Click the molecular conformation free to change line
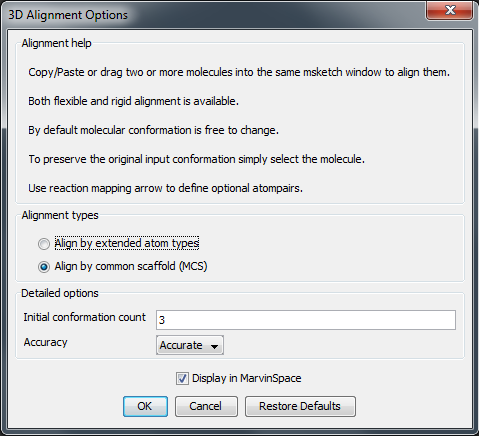The image size is (479, 436). click(153, 130)
